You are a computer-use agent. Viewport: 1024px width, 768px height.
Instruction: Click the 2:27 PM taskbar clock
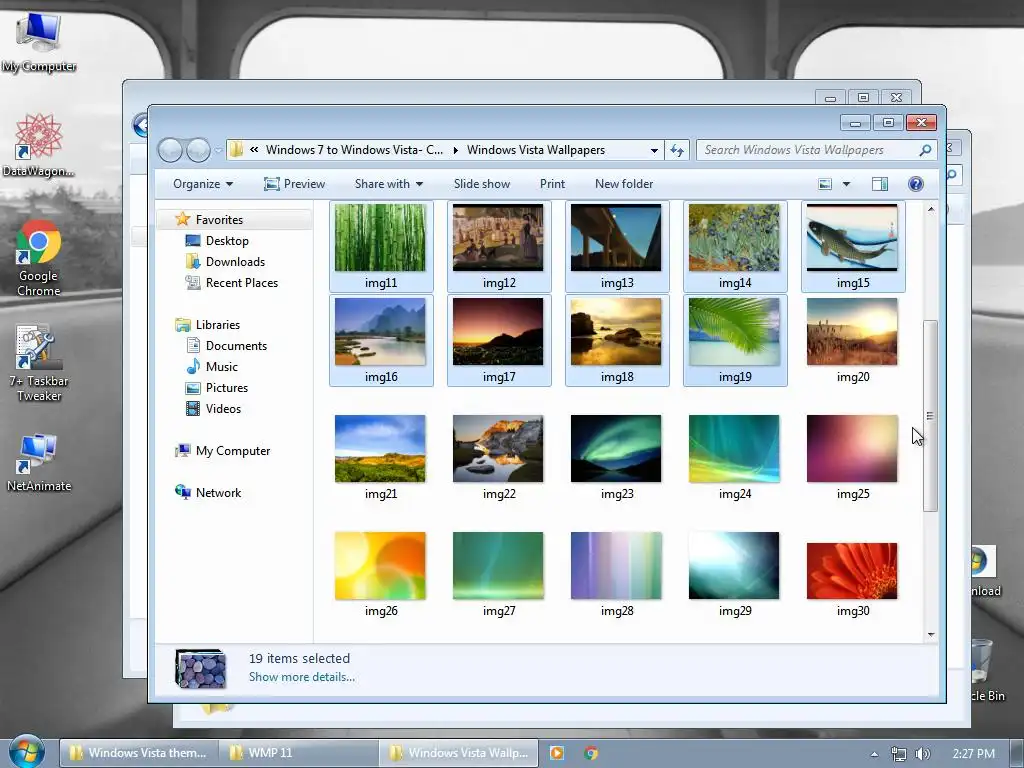click(x=973, y=754)
